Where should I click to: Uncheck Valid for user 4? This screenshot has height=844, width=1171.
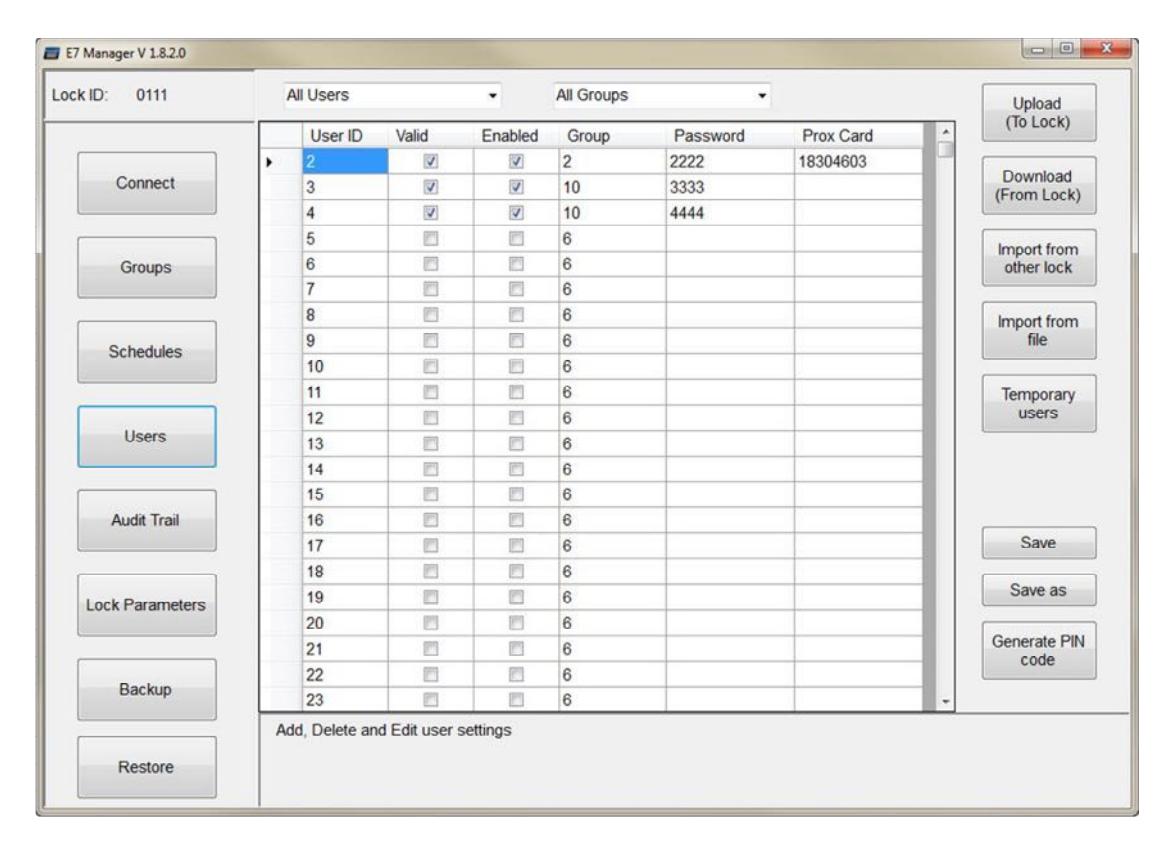pyautogui.click(x=431, y=213)
